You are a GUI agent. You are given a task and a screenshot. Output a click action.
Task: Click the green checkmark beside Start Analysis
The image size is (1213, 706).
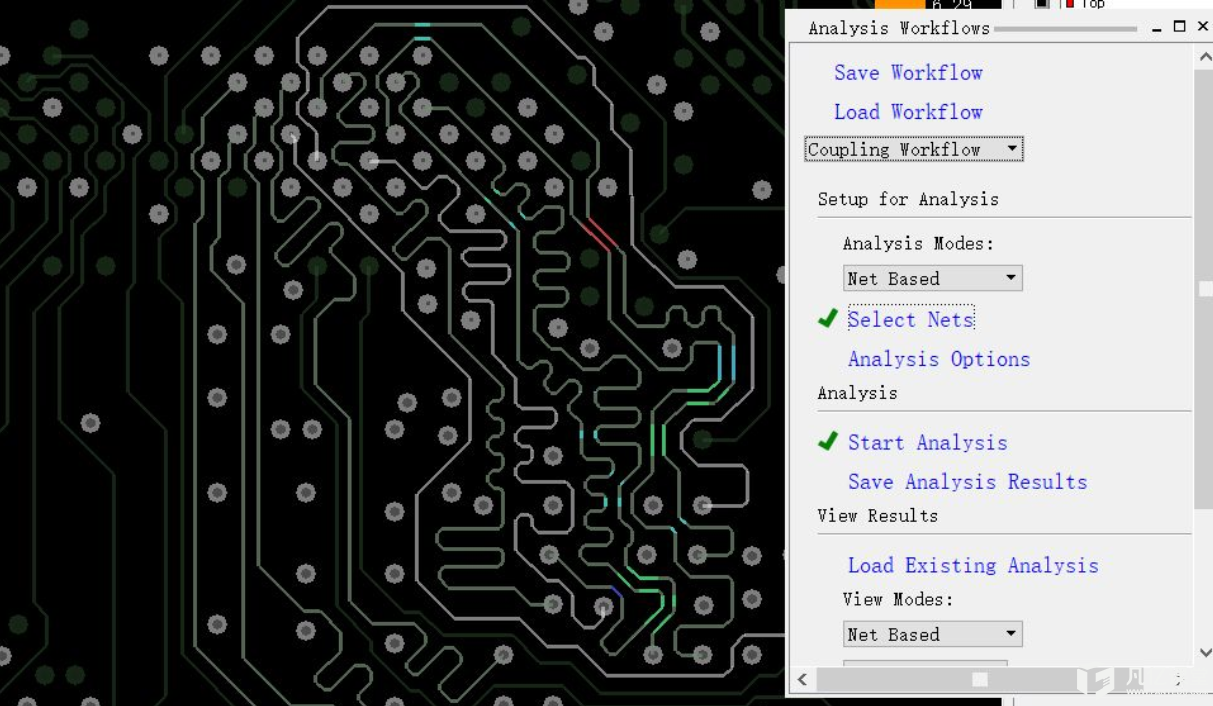827,441
